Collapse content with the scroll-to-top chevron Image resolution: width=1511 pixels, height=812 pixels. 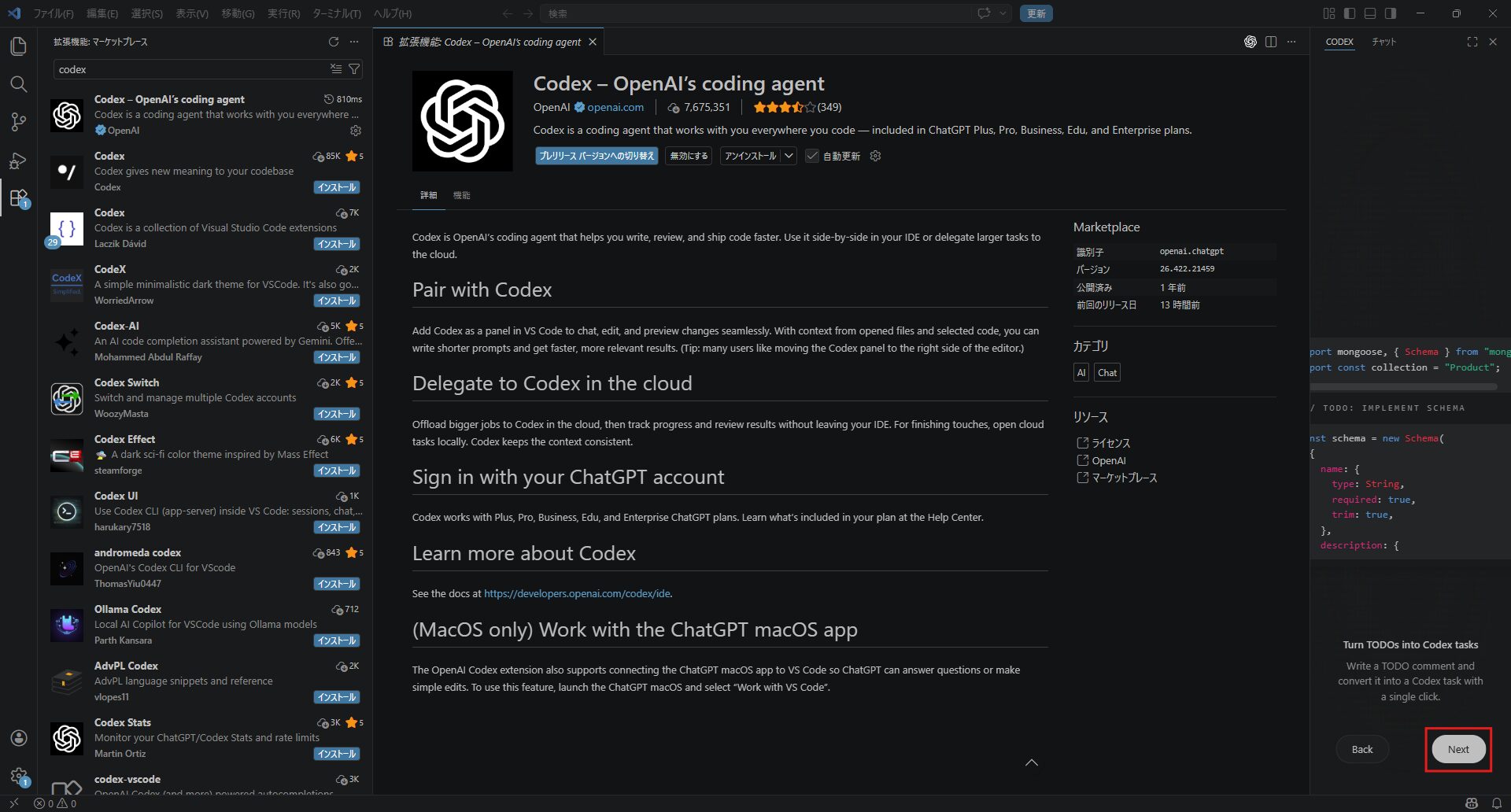pos(1031,762)
